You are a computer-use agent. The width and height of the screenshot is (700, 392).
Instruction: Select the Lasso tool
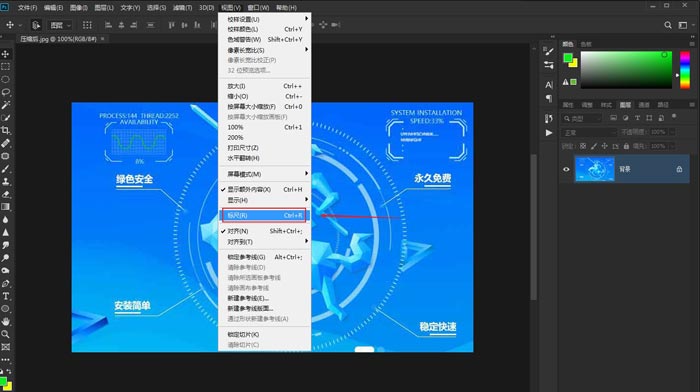point(5,92)
